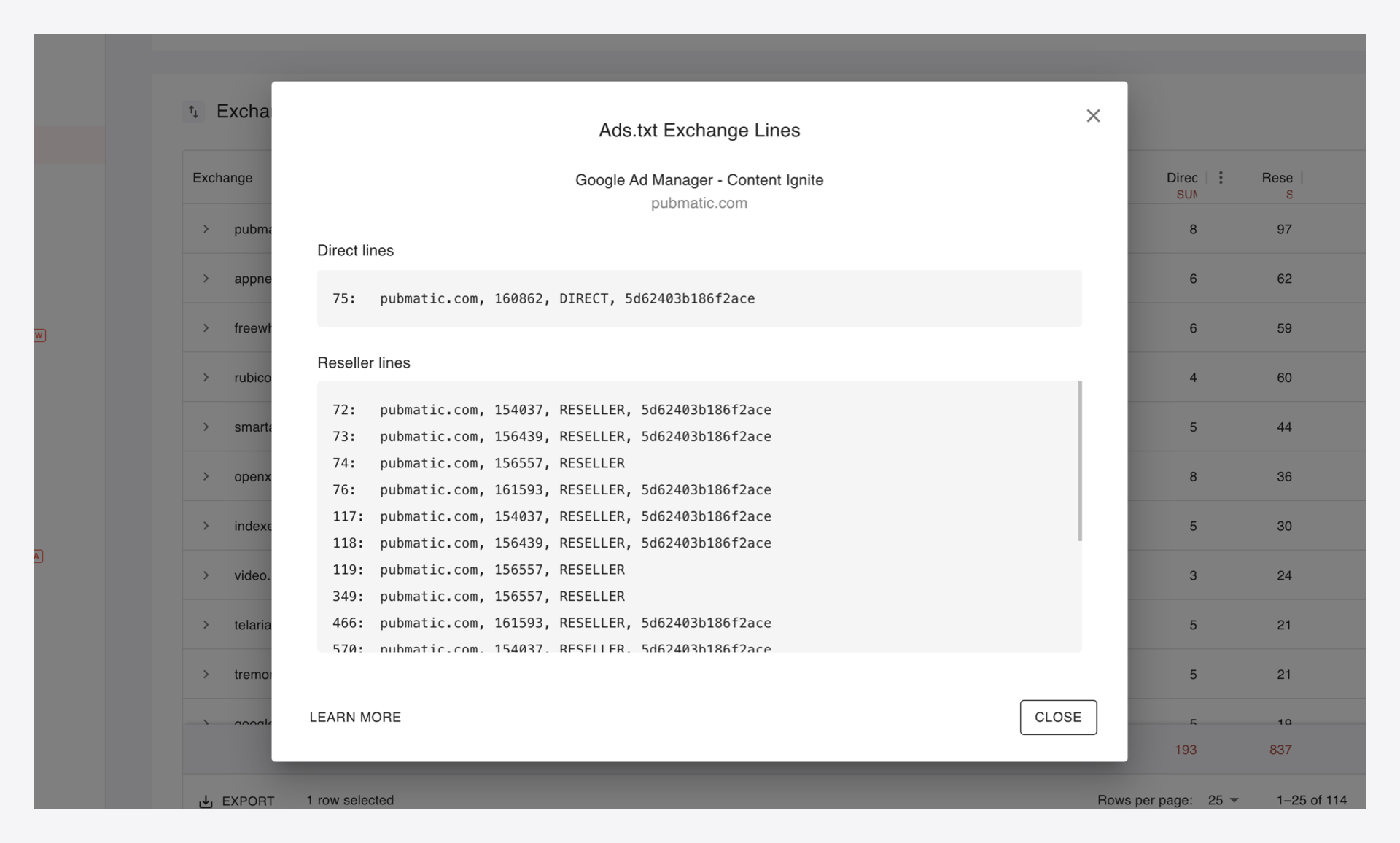The image size is (1400, 843).
Task: Open the Direct column three-dot menu
Action: point(1221,177)
